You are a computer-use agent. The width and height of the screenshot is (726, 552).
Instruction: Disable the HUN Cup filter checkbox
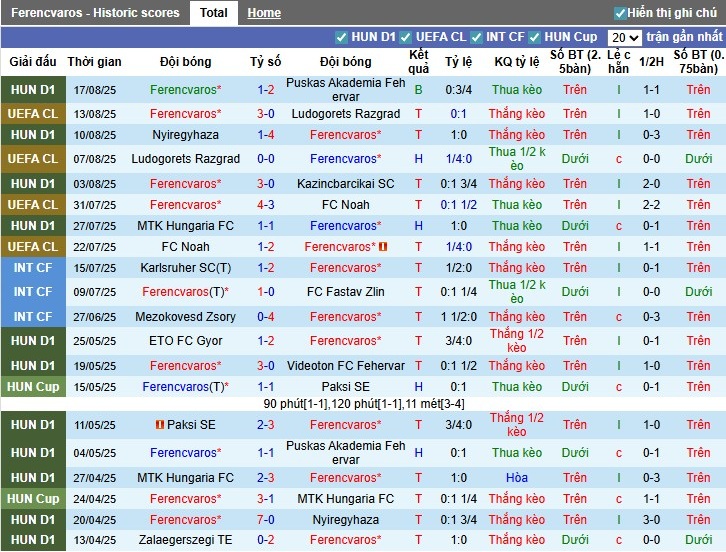535,37
